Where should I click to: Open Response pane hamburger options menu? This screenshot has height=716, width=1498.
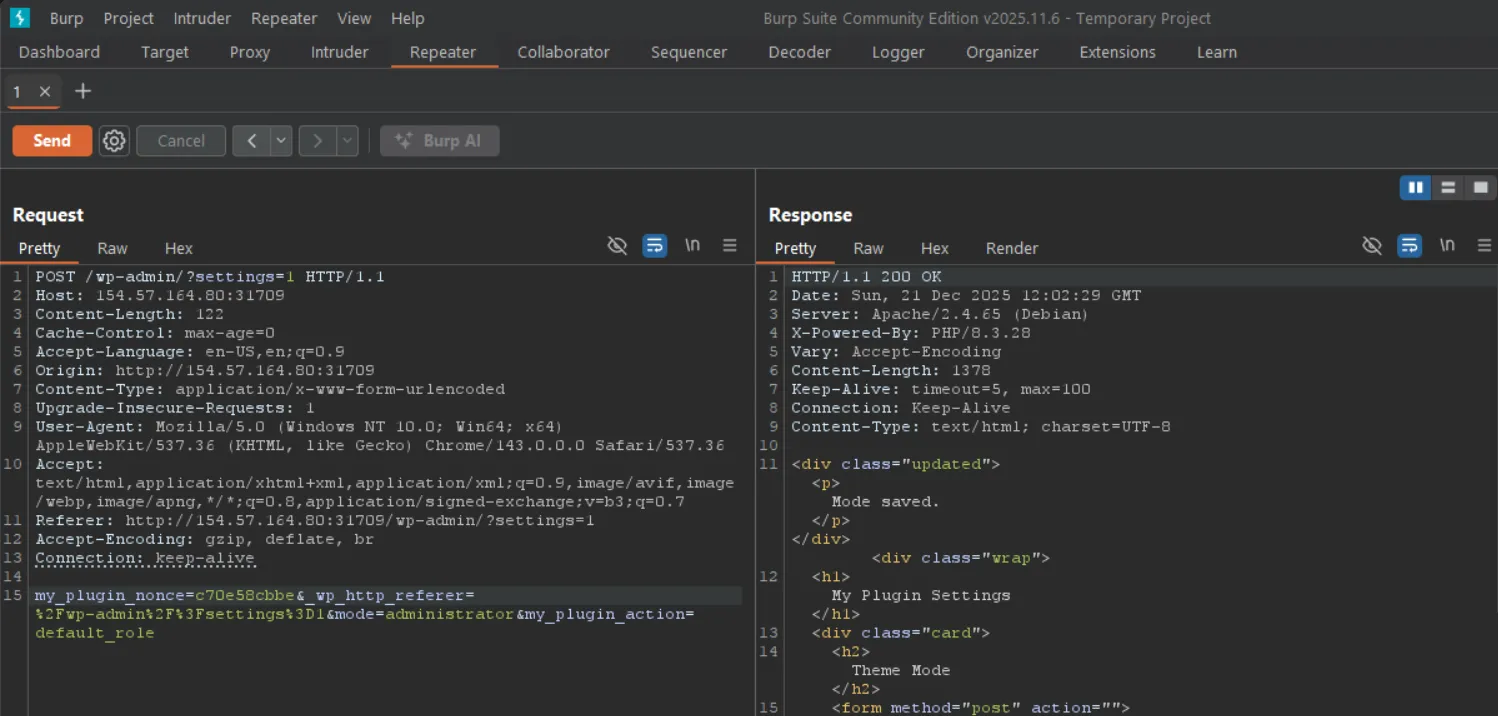pos(1484,245)
